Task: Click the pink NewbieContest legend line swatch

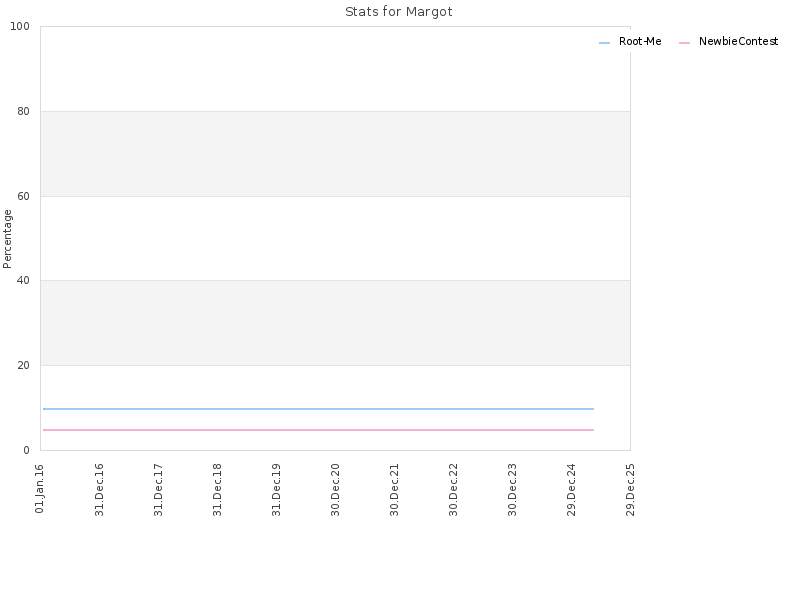Action: (684, 43)
